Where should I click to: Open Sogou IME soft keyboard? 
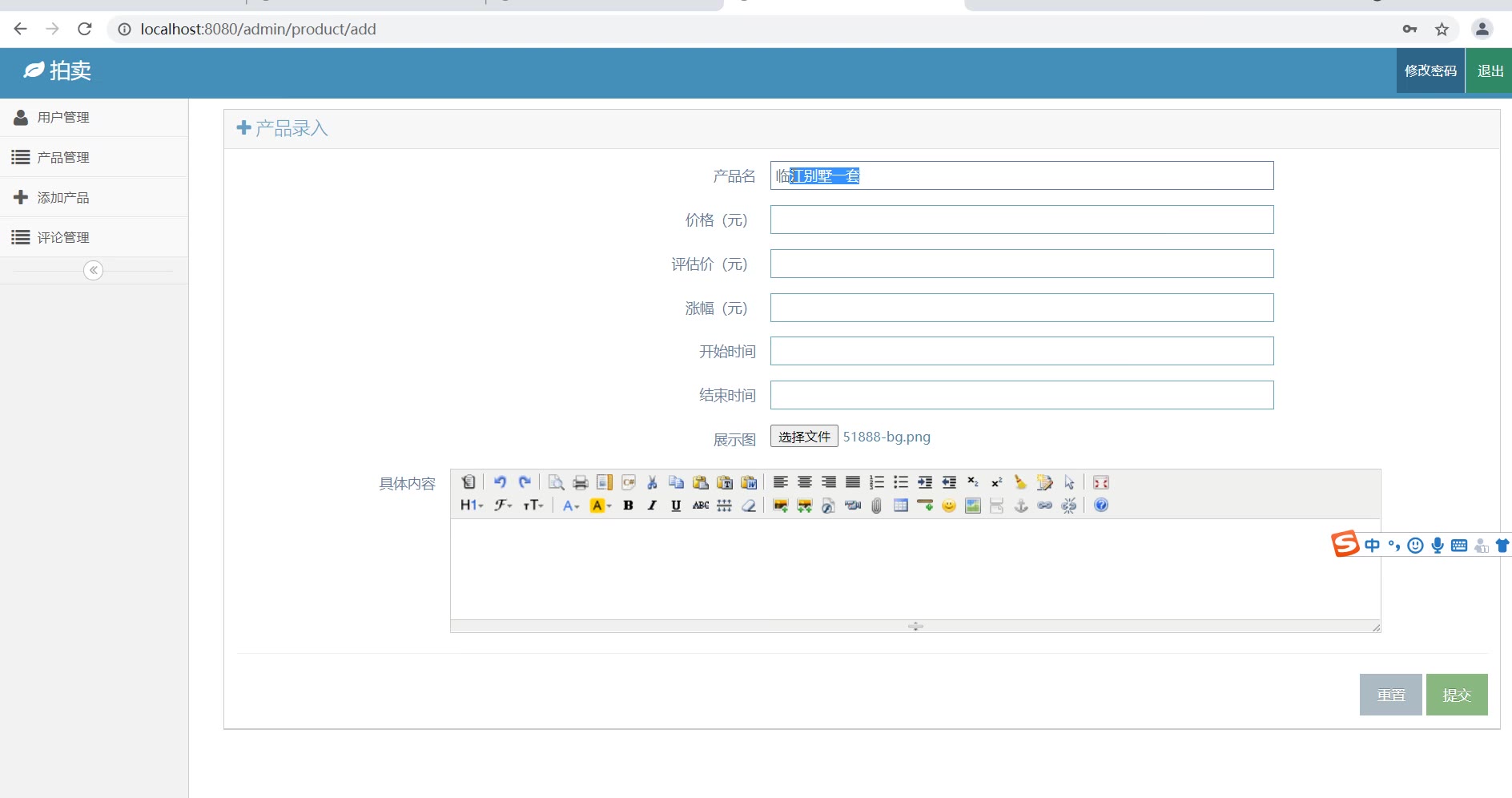1459,546
